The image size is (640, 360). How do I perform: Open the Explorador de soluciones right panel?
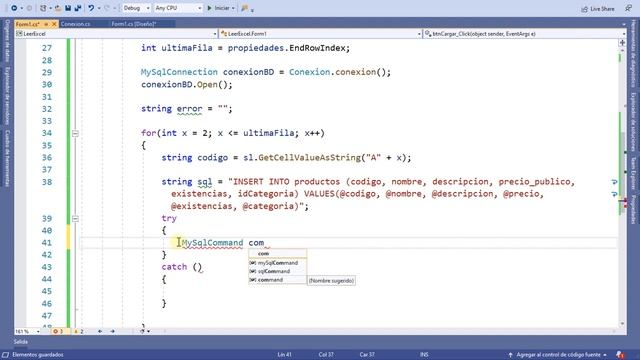click(x=633, y=122)
